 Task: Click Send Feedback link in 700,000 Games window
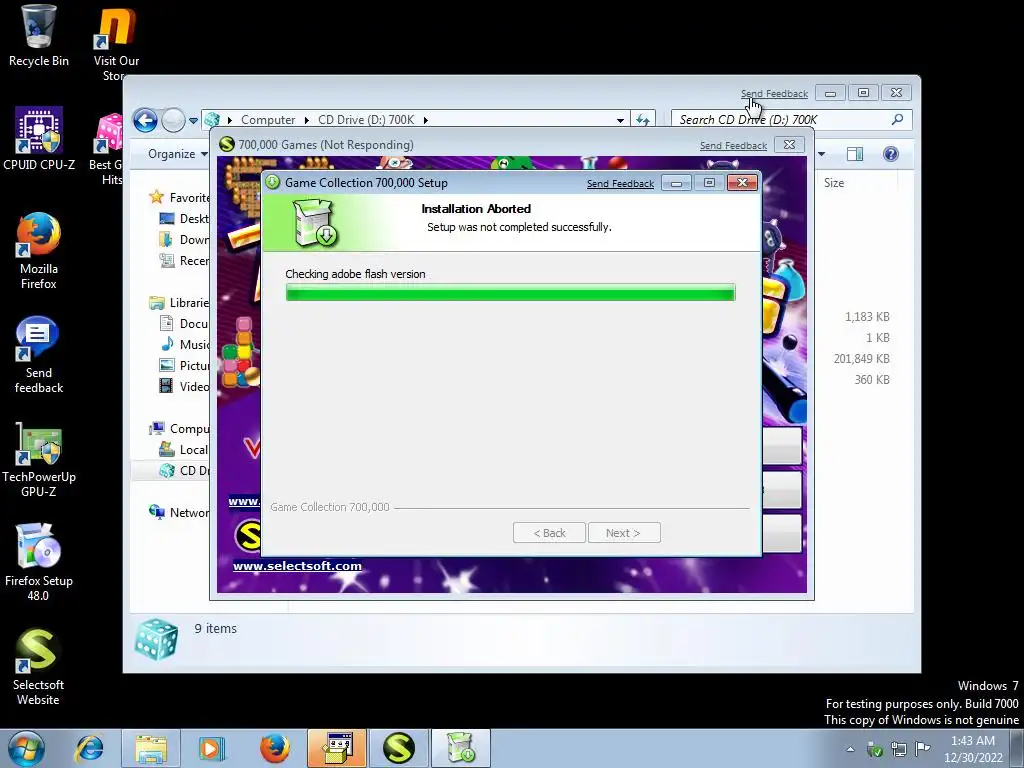733,146
